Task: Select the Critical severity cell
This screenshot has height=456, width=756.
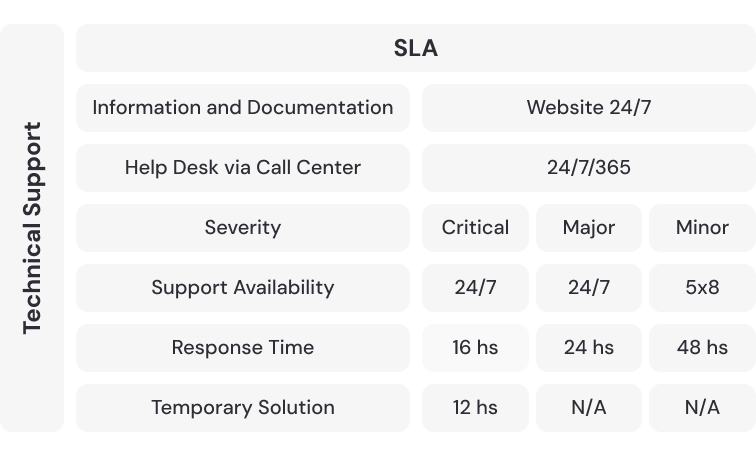Action: coord(475,227)
